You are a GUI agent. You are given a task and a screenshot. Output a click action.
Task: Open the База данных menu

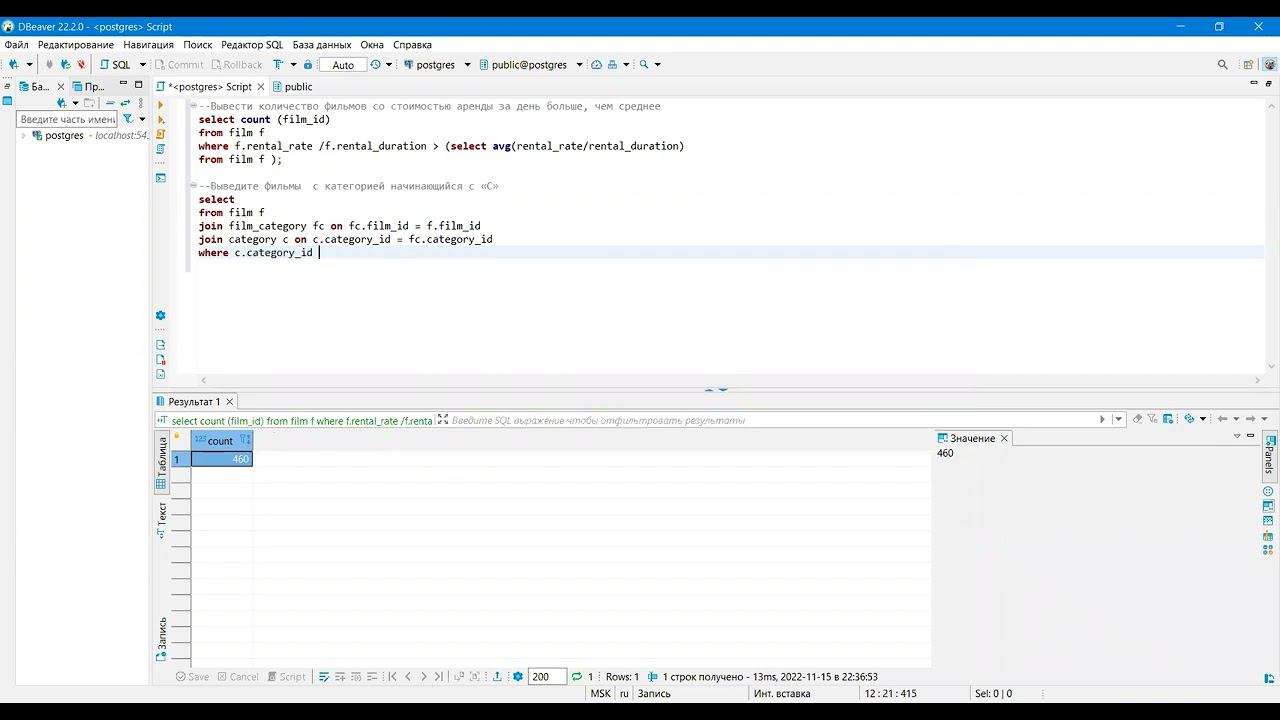click(322, 45)
